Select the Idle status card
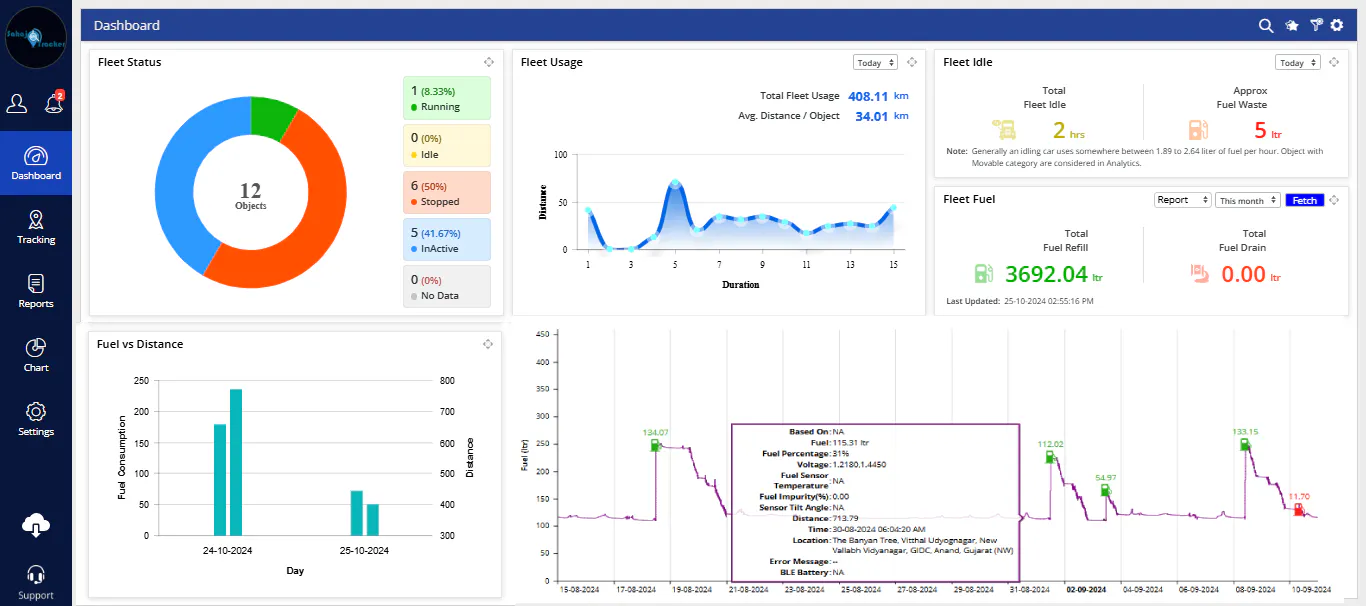 pos(447,145)
